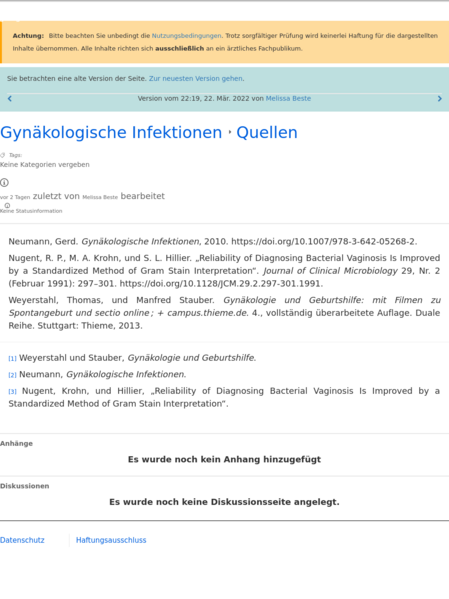Click Neumann DOI 10.1007/978-3-642-05268-2
449x599 pixels.
(x=324, y=241)
